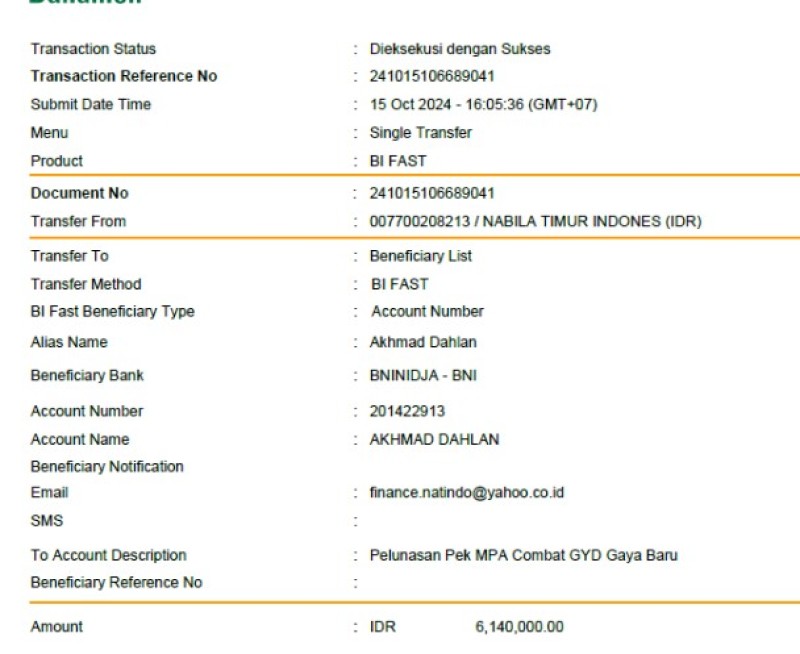Click 'Account Number' value beside BI Fast Beneficiary Type
Screen dimensions: 800x654
point(428,312)
